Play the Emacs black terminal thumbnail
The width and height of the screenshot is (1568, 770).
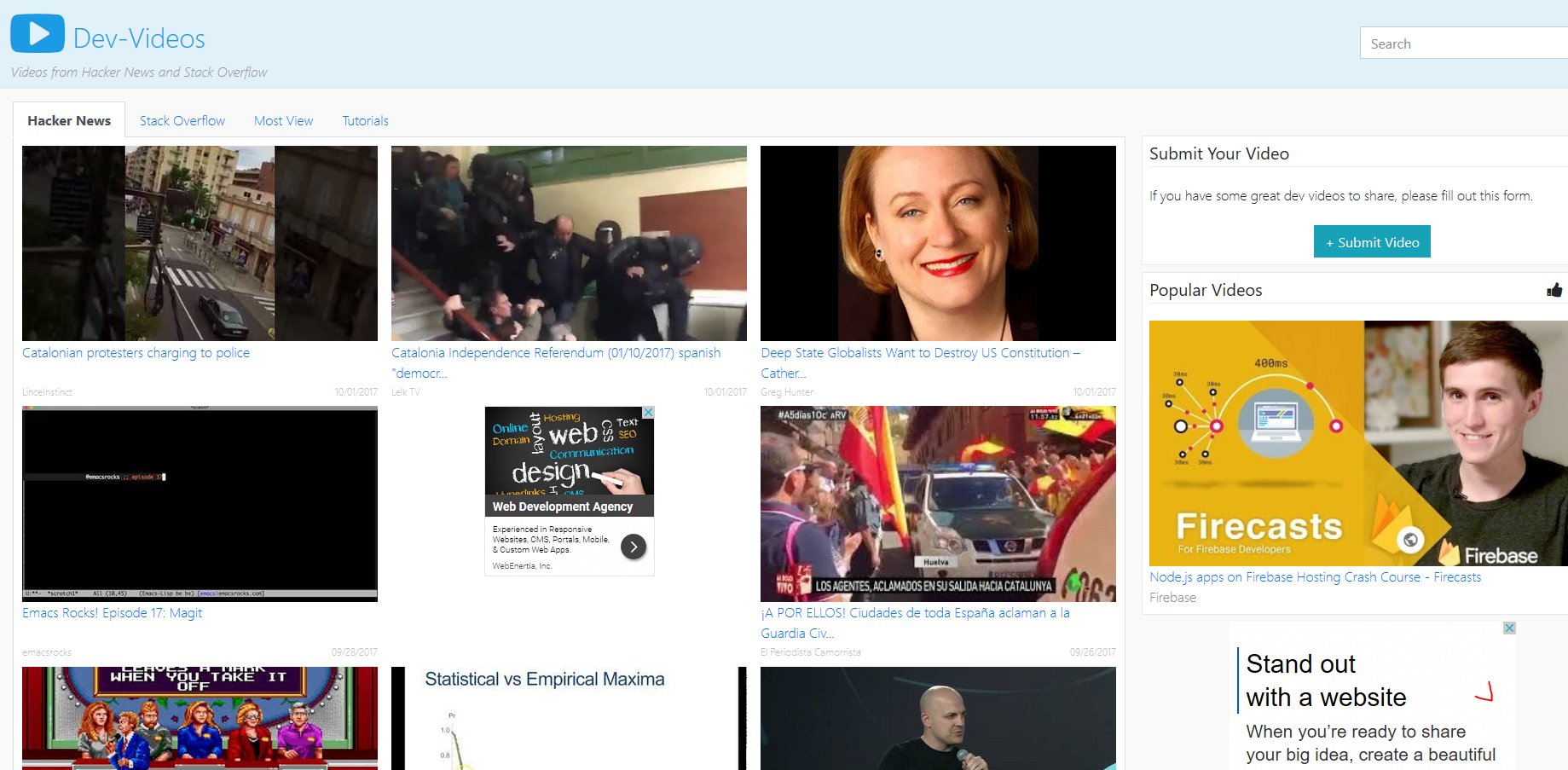pyautogui.click(x=200, y=504)
